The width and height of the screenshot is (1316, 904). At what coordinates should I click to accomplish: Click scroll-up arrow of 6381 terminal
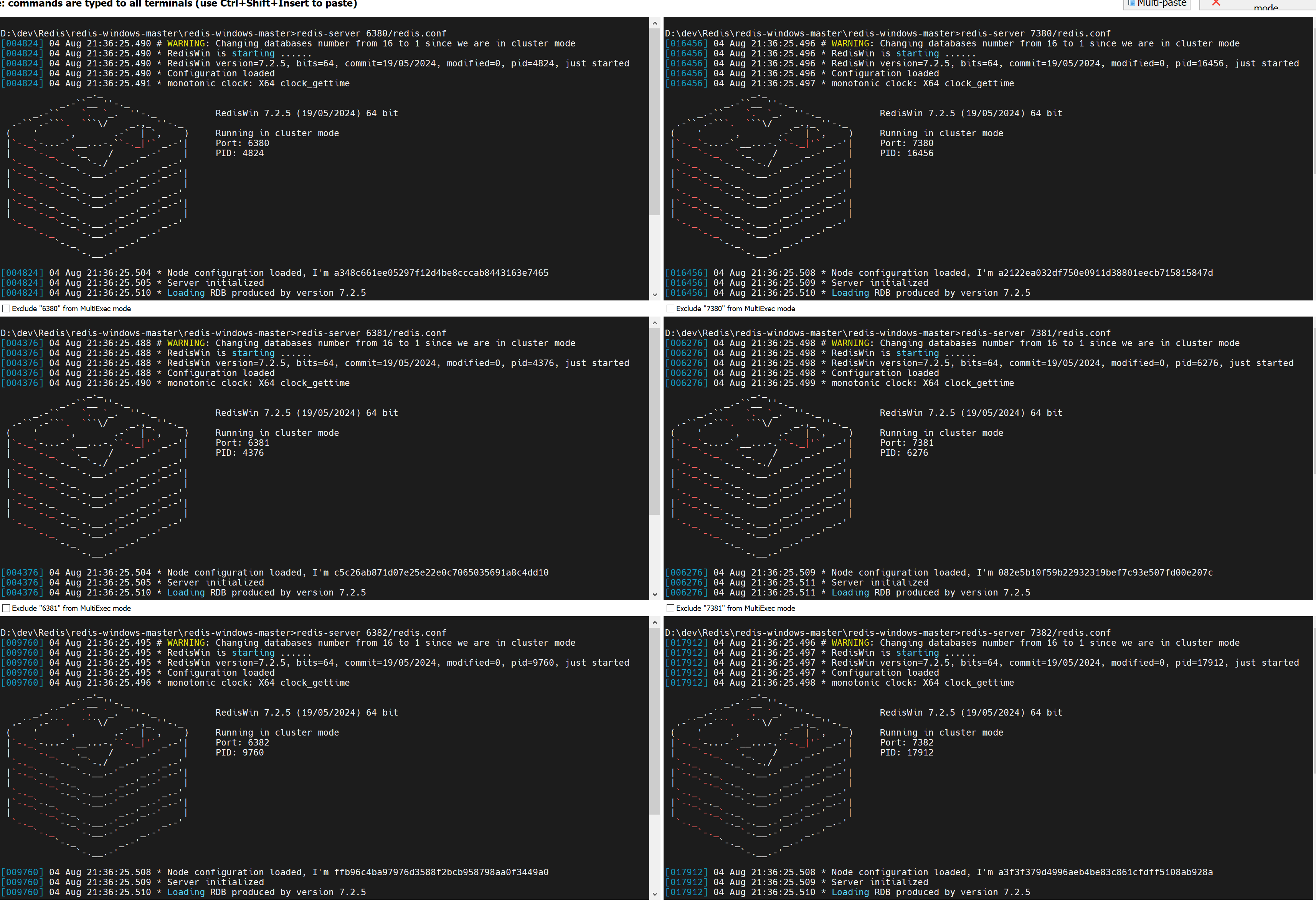click(x=655, y=323)
